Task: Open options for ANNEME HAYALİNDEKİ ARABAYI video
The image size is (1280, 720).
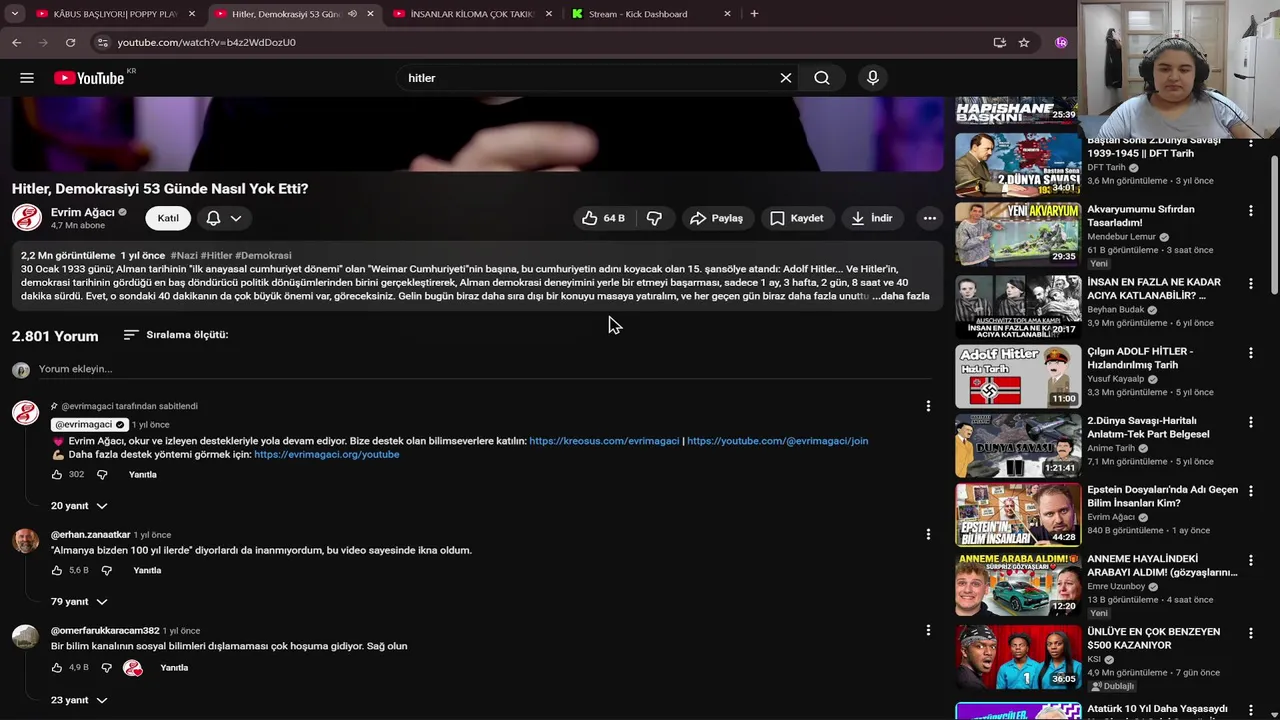Action: pyautogui.click(x=1250, y=561)
